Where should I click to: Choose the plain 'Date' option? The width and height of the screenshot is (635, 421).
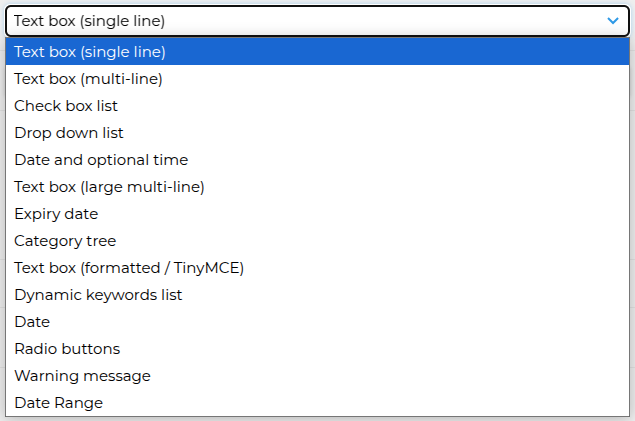(x=32, y=322)
